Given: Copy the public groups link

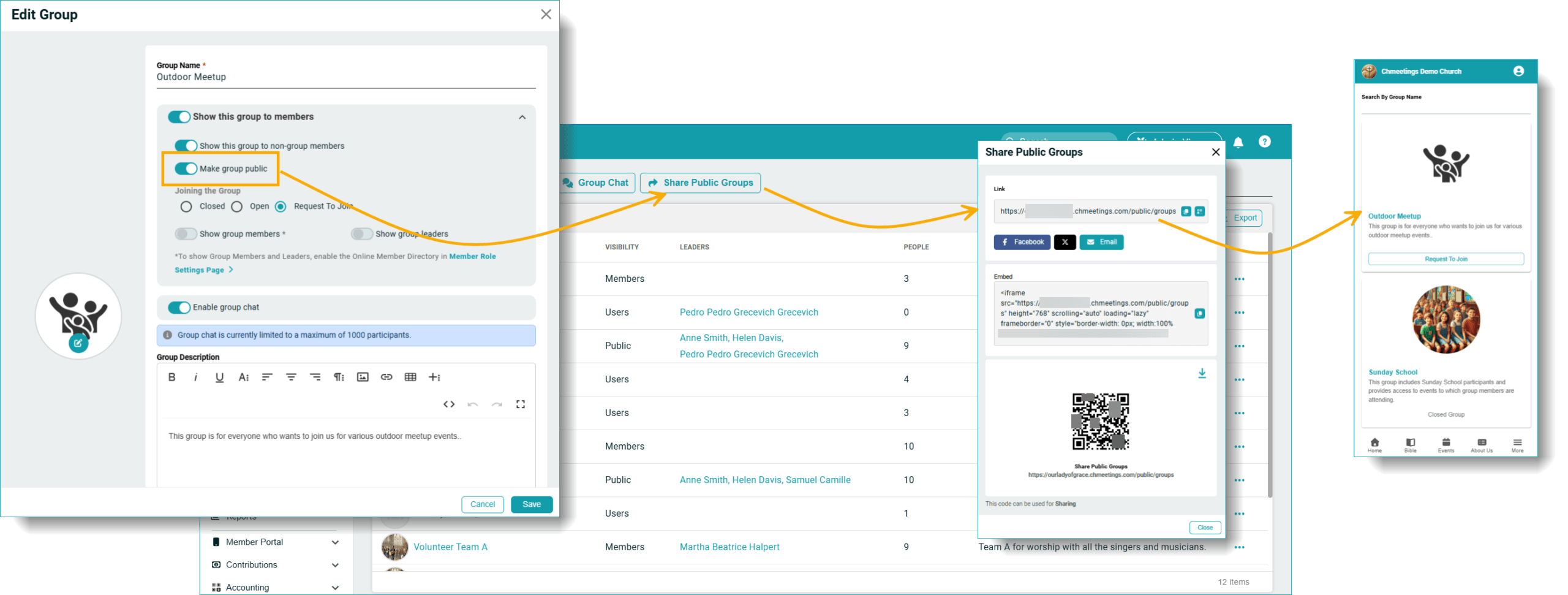Looking at the screenshot, I should pos(1186,211).
